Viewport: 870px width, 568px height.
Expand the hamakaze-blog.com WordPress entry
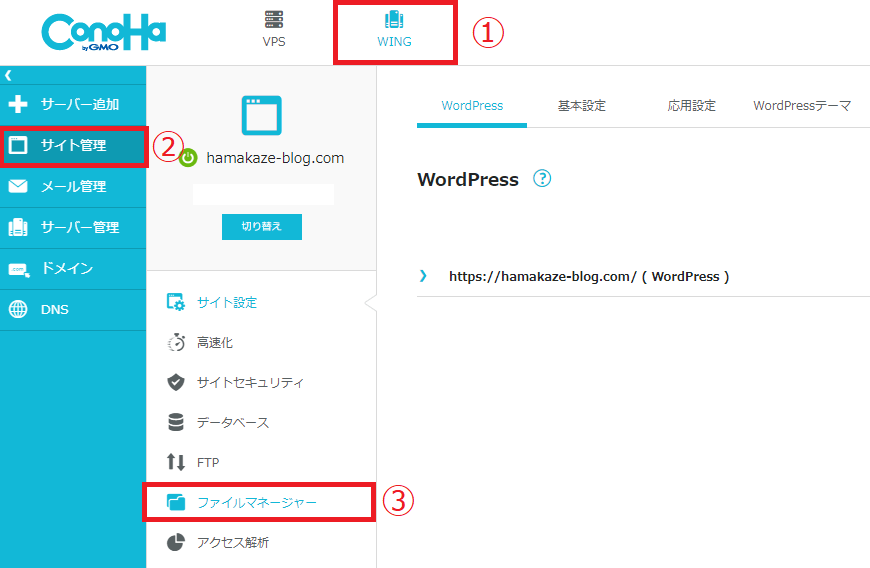coord(423,276)
